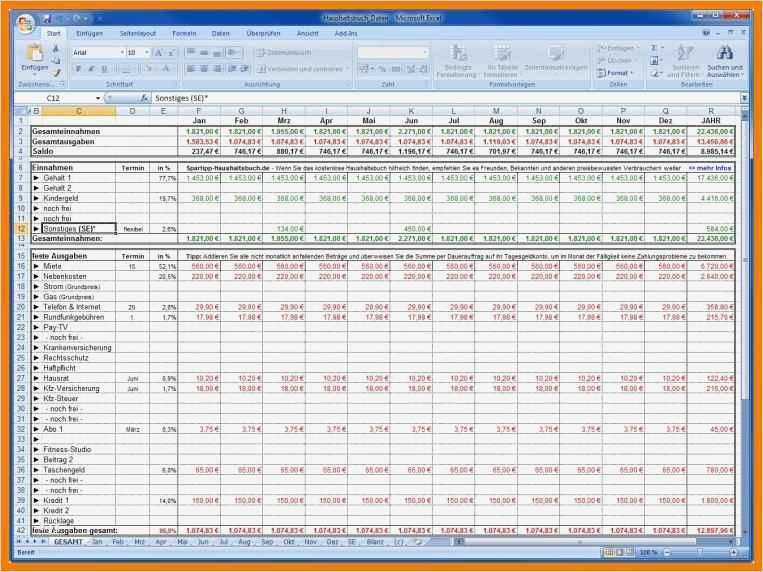Open the Seitenlayout ribbon tab
The image size is (763, 572).
click(138, 34)
